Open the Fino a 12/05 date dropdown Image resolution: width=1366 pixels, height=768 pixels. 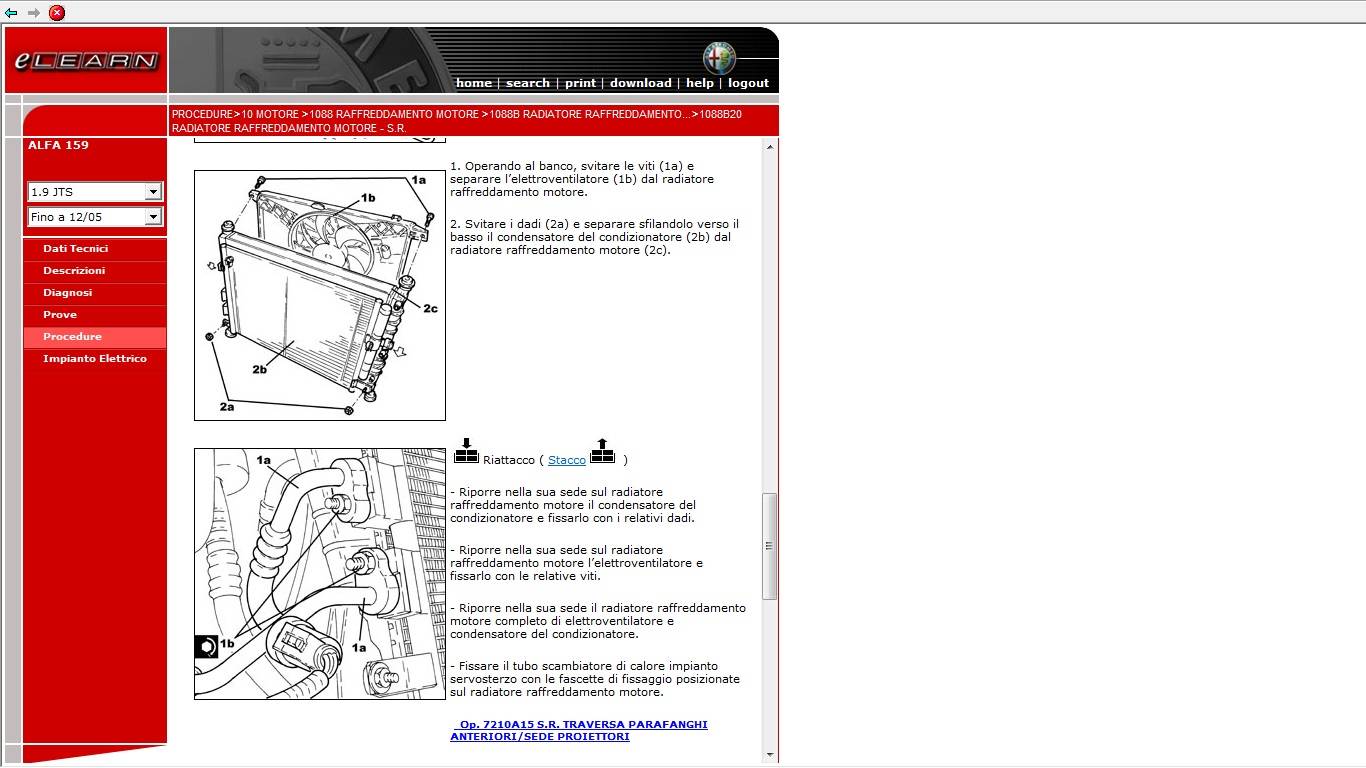pyautogui.click(x=95, y=216)
